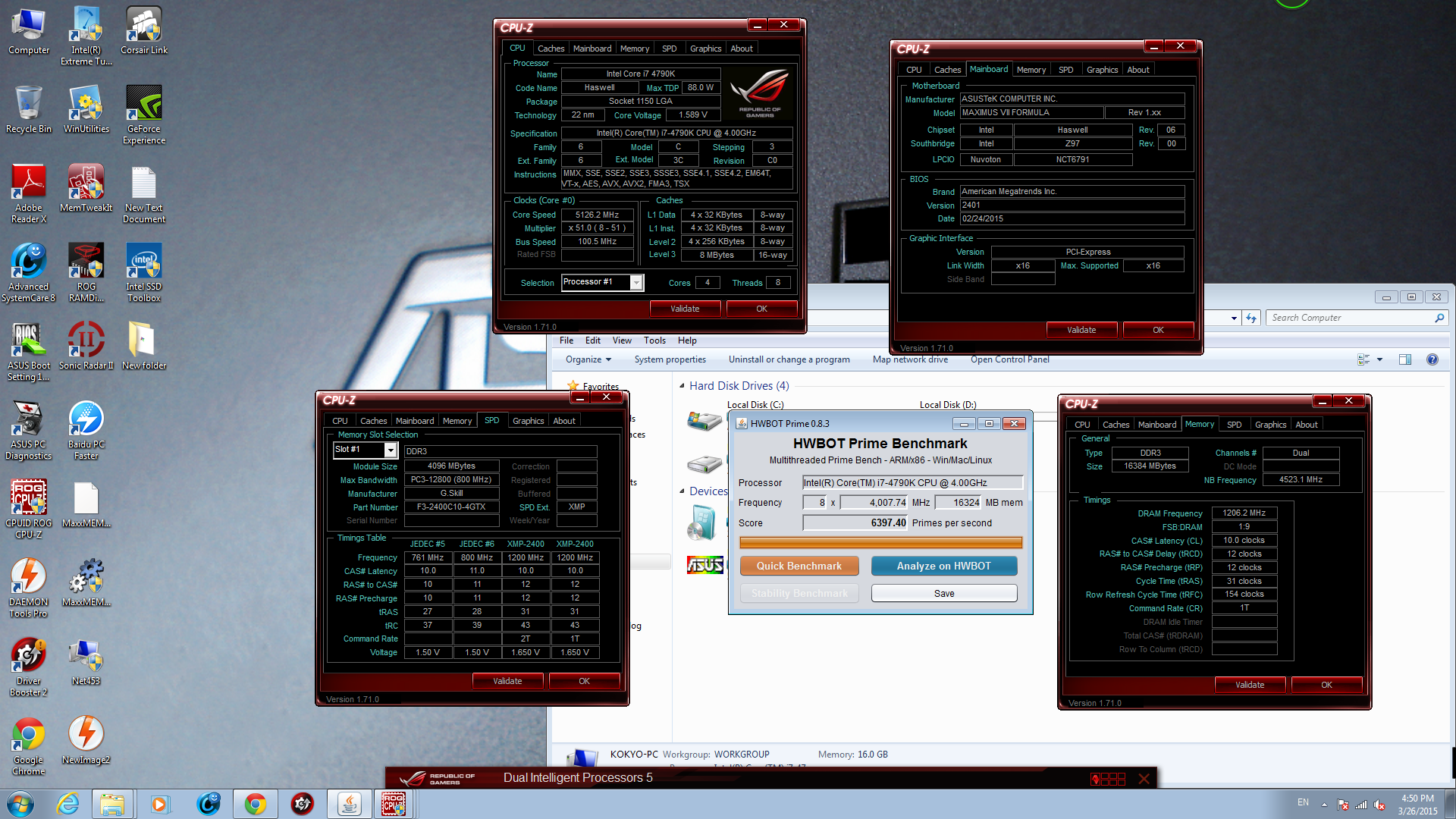Open the Java icon in taskbar
The height and width of the screenshot is (819, 1456).
(349, 803)
